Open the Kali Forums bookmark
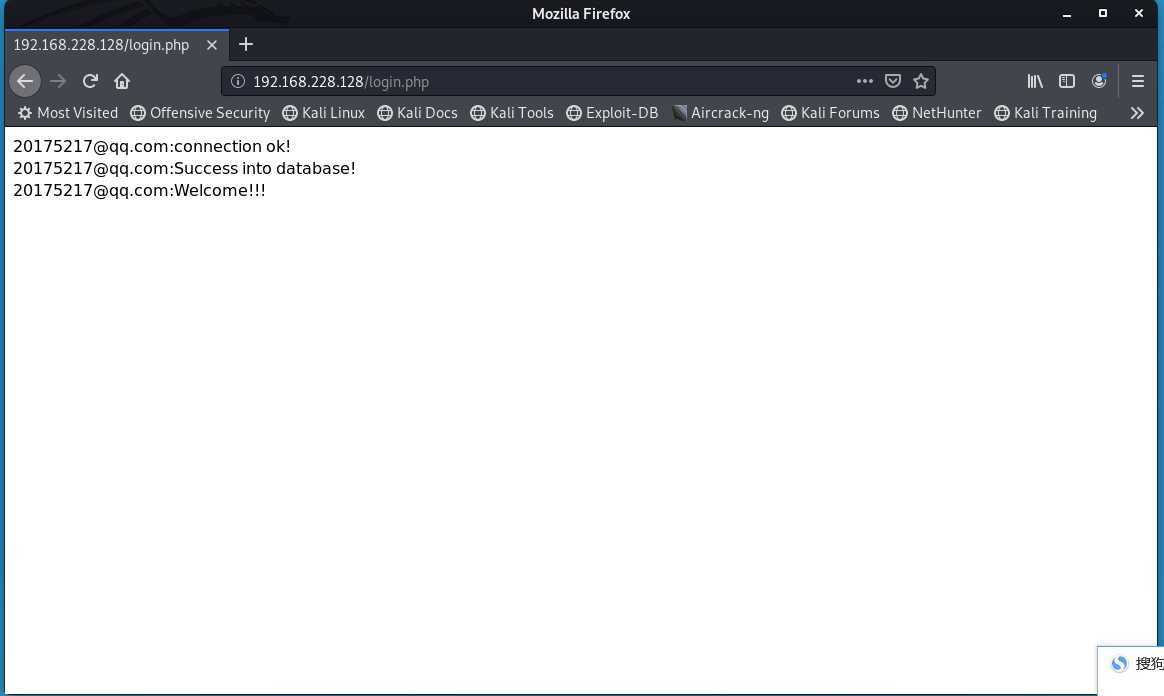1164x696 pixels. click(830, 113)
